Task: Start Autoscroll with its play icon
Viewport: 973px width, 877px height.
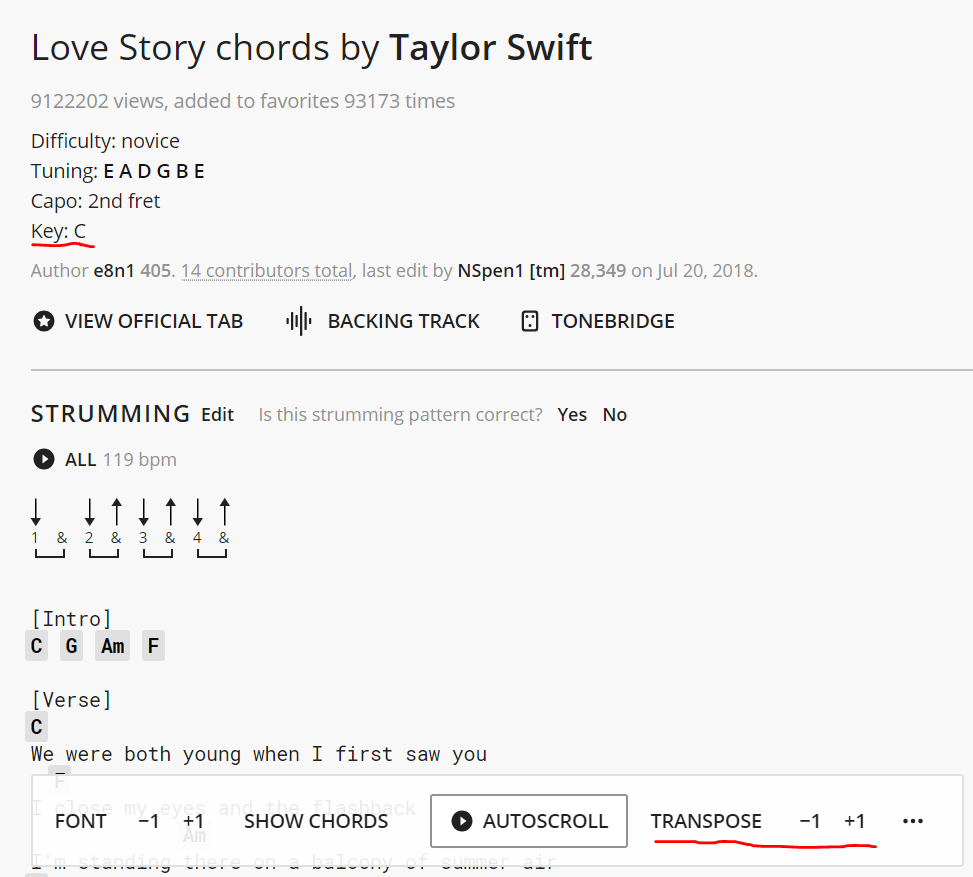Action: click(462, 821)
